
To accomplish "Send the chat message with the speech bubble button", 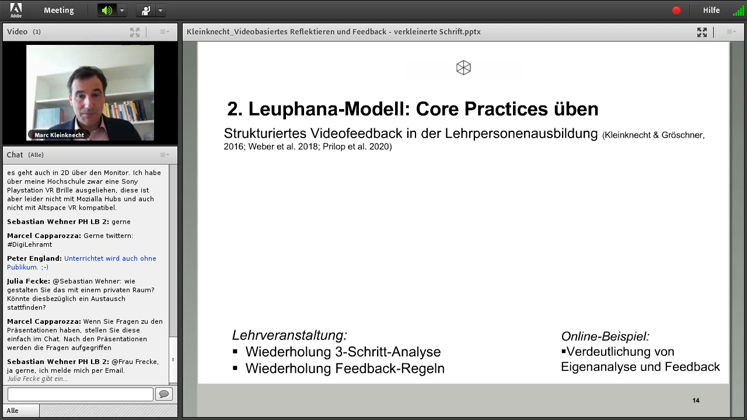I will (164, 394).
